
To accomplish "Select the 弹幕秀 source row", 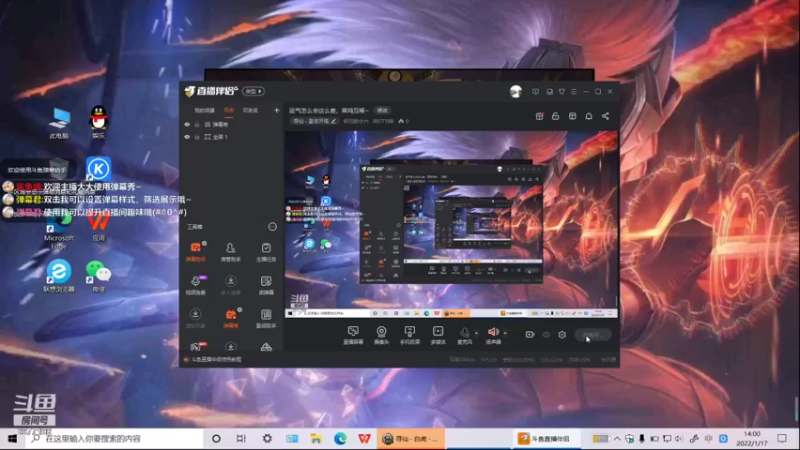I will click(232, 124).
